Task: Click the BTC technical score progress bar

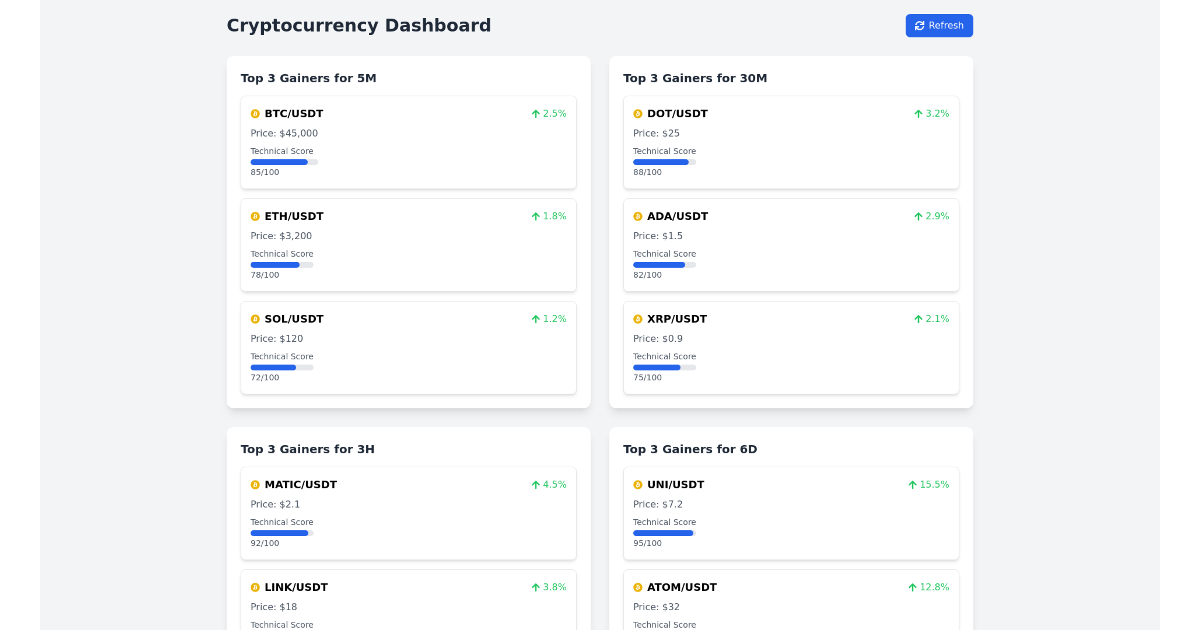Action: [283, 161]
